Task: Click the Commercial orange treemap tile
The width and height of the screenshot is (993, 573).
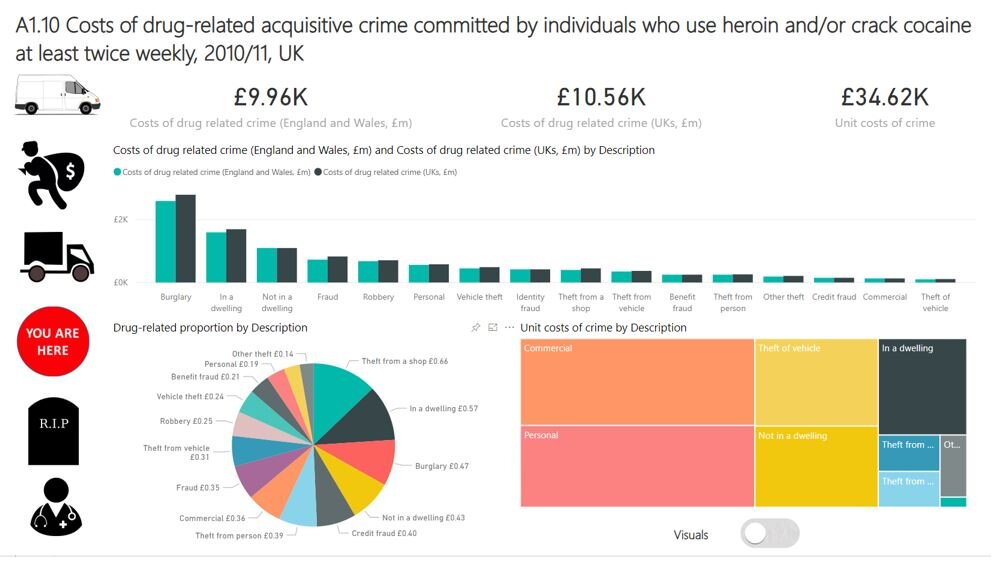Action: [637, 382]
